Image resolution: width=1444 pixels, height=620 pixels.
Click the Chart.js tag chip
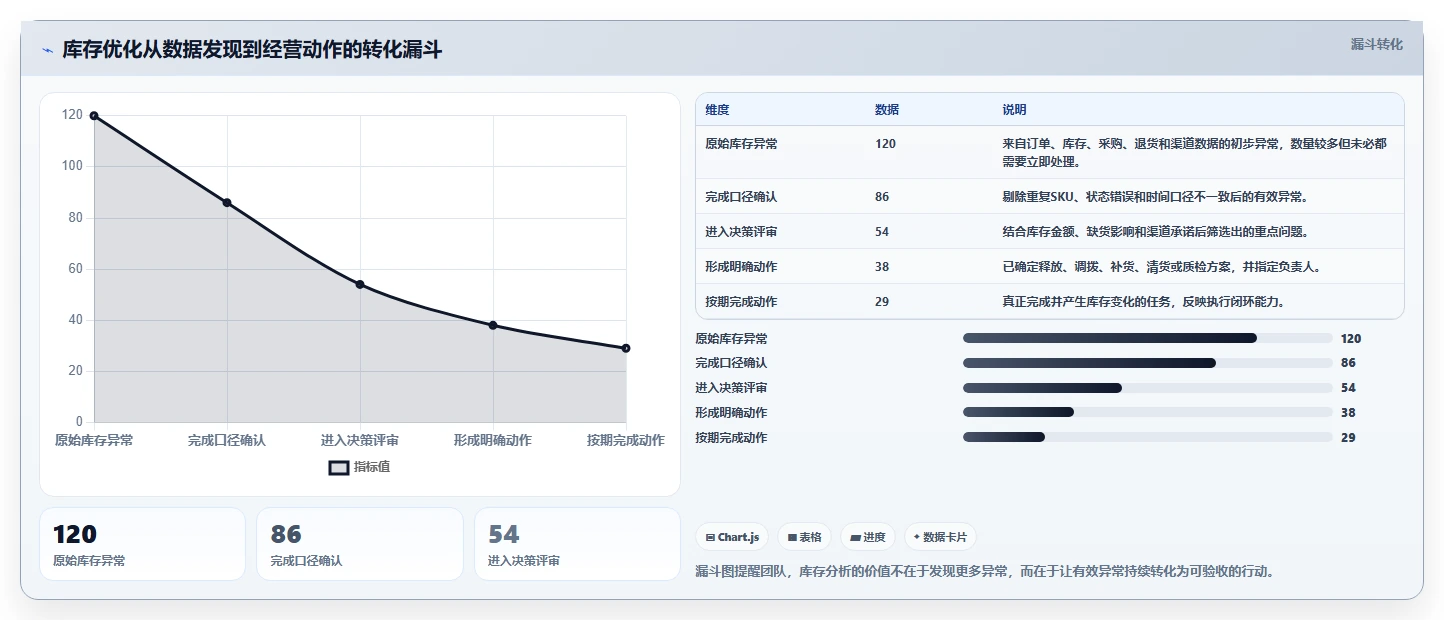pos(732,537)
